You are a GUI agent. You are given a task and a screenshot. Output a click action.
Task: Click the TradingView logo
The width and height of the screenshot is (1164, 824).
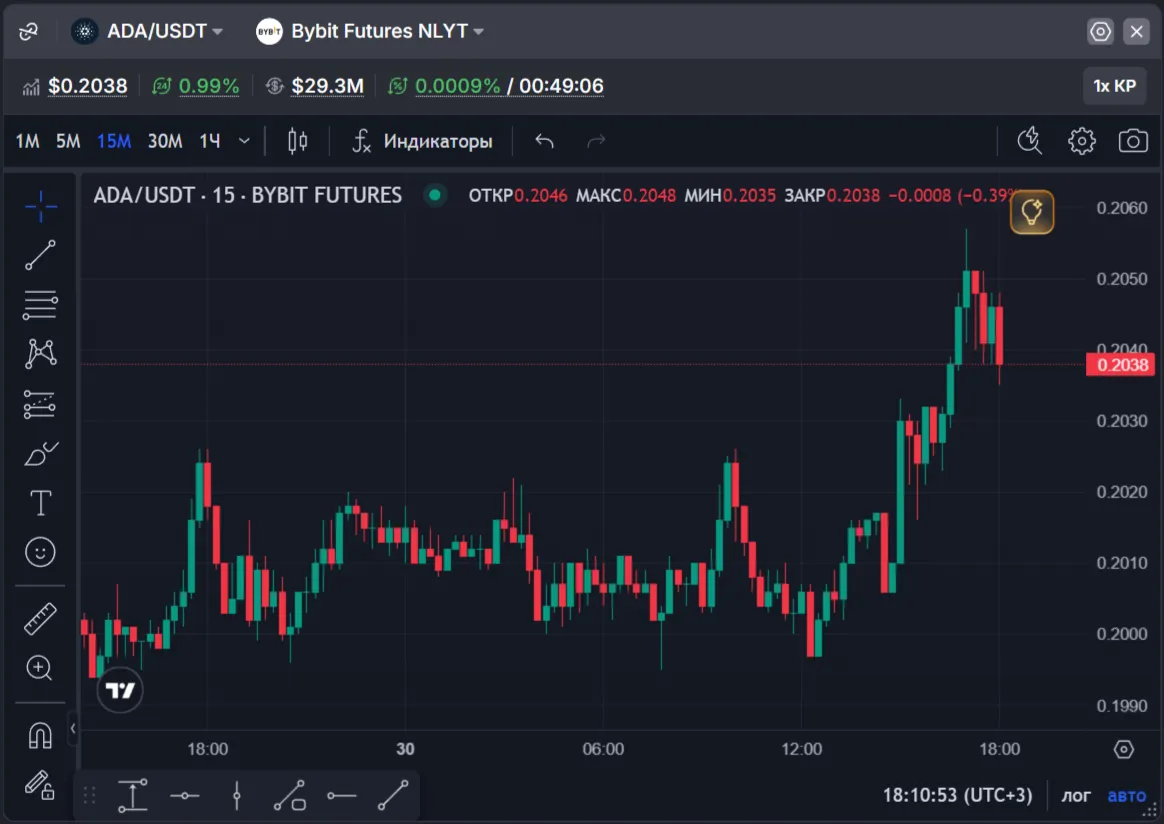[x=120, y=690]
